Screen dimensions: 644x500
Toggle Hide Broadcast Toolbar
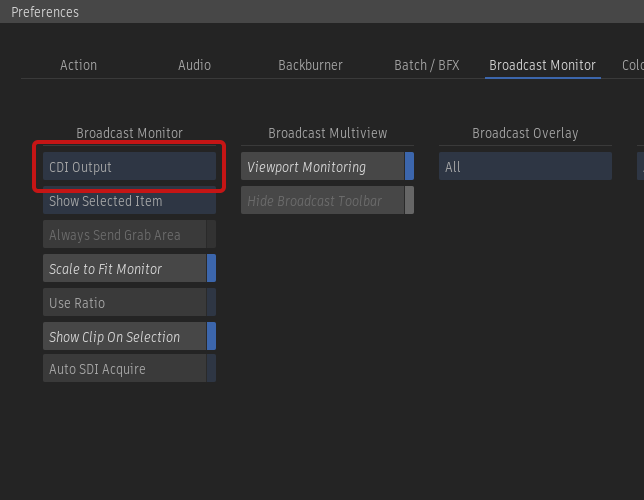point(327,201)
